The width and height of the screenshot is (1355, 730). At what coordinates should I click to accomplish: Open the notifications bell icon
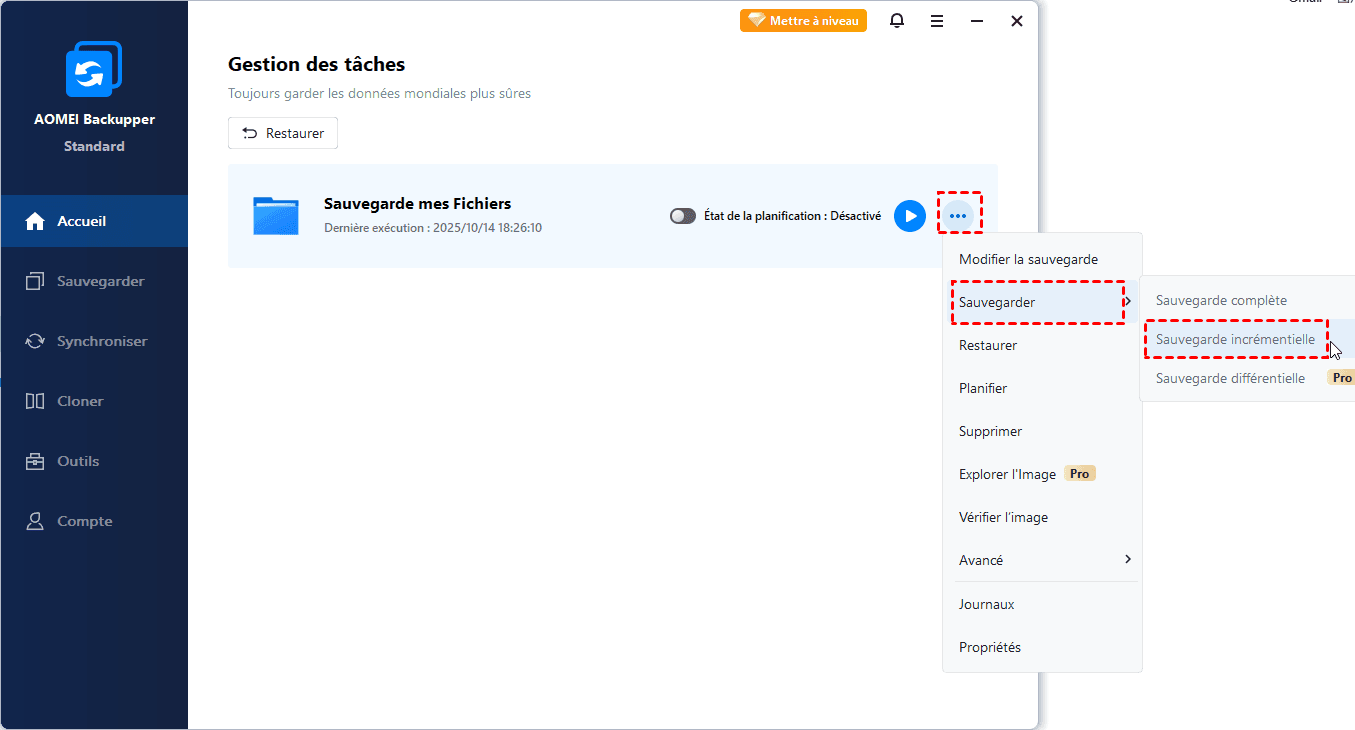[897, 21]
